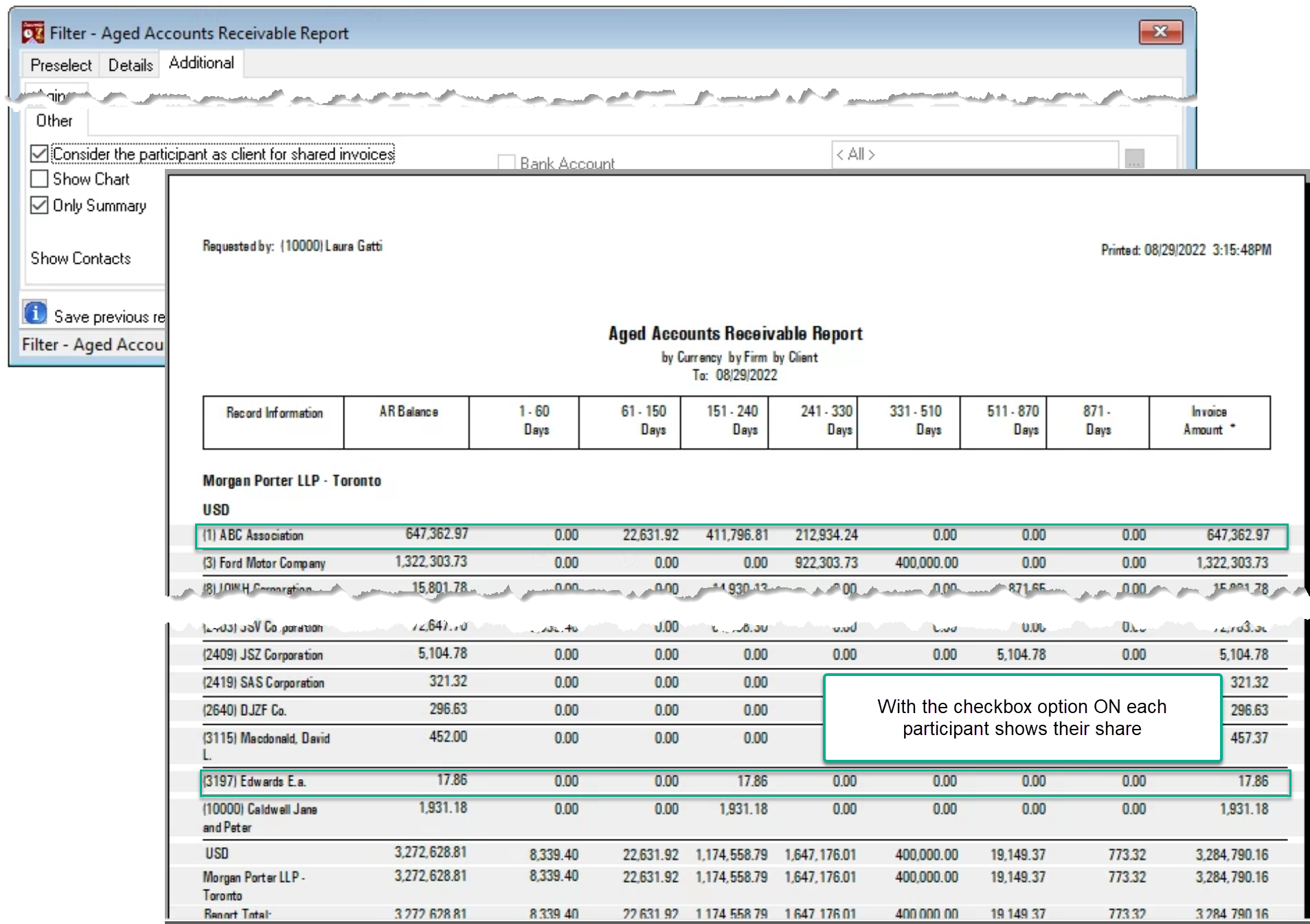Click the (2409) JSZ Corporation row

741,655
